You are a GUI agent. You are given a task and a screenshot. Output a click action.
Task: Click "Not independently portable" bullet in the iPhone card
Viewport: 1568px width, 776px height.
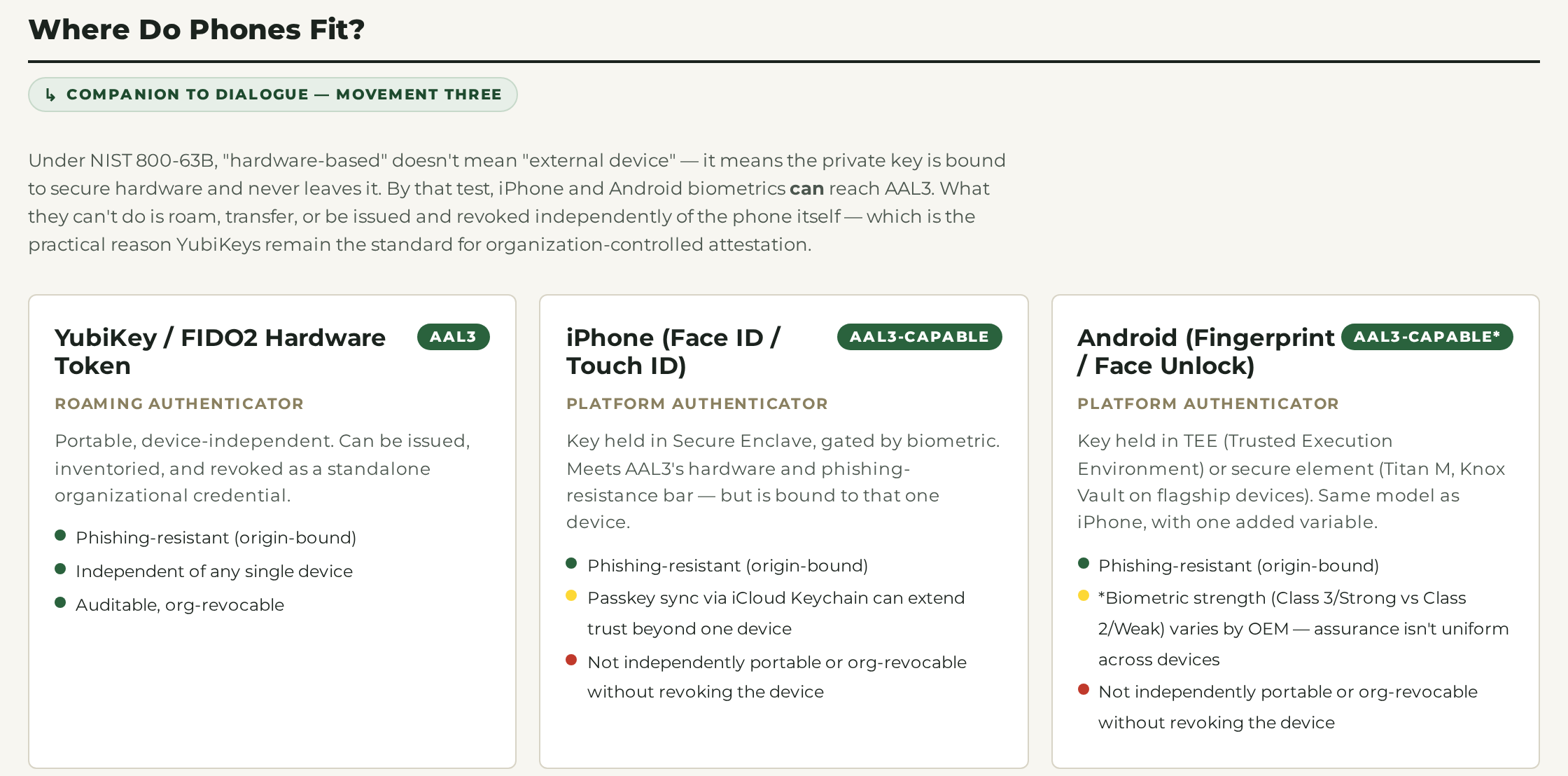[x=777, y=677]
